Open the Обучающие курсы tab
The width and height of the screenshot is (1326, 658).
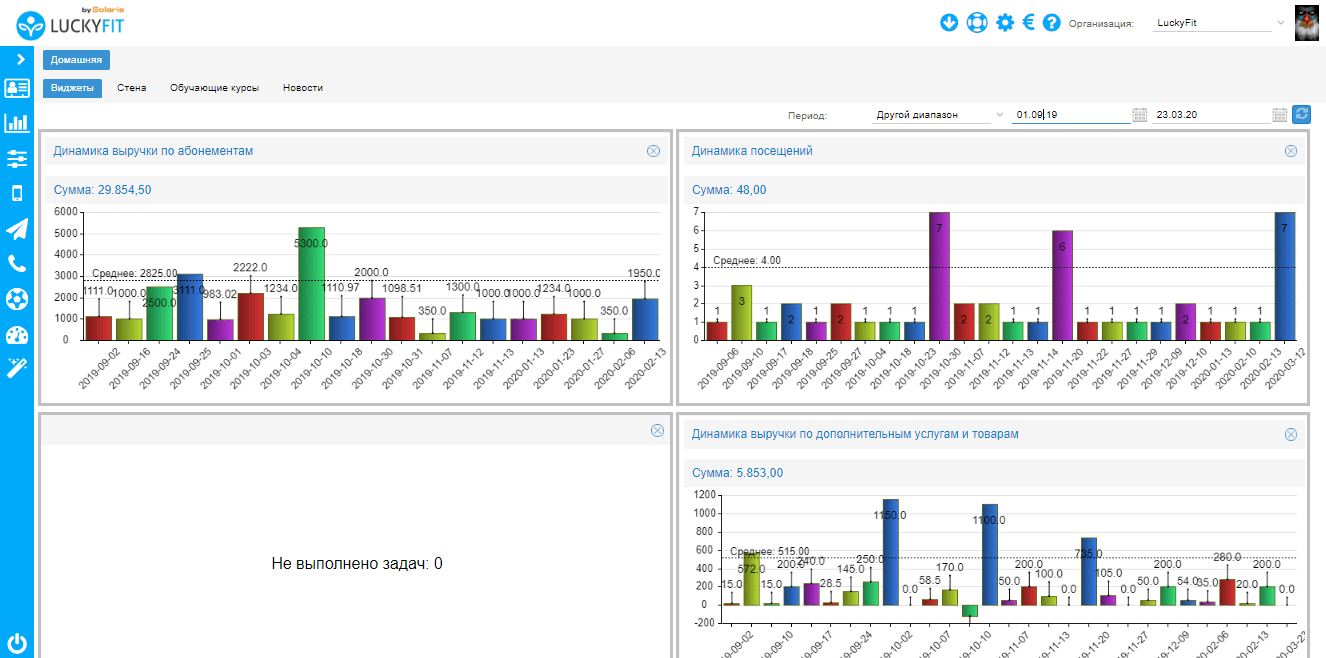click(214, 88)
